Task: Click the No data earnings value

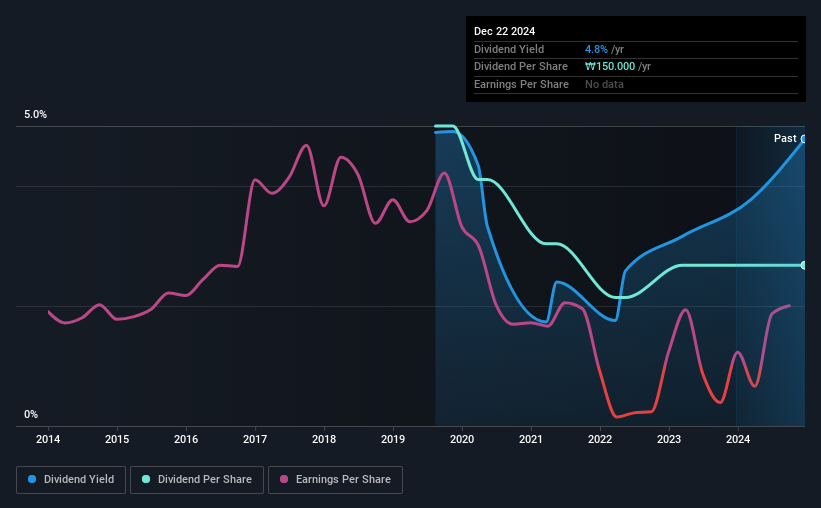Action: (x=604, y=84)
